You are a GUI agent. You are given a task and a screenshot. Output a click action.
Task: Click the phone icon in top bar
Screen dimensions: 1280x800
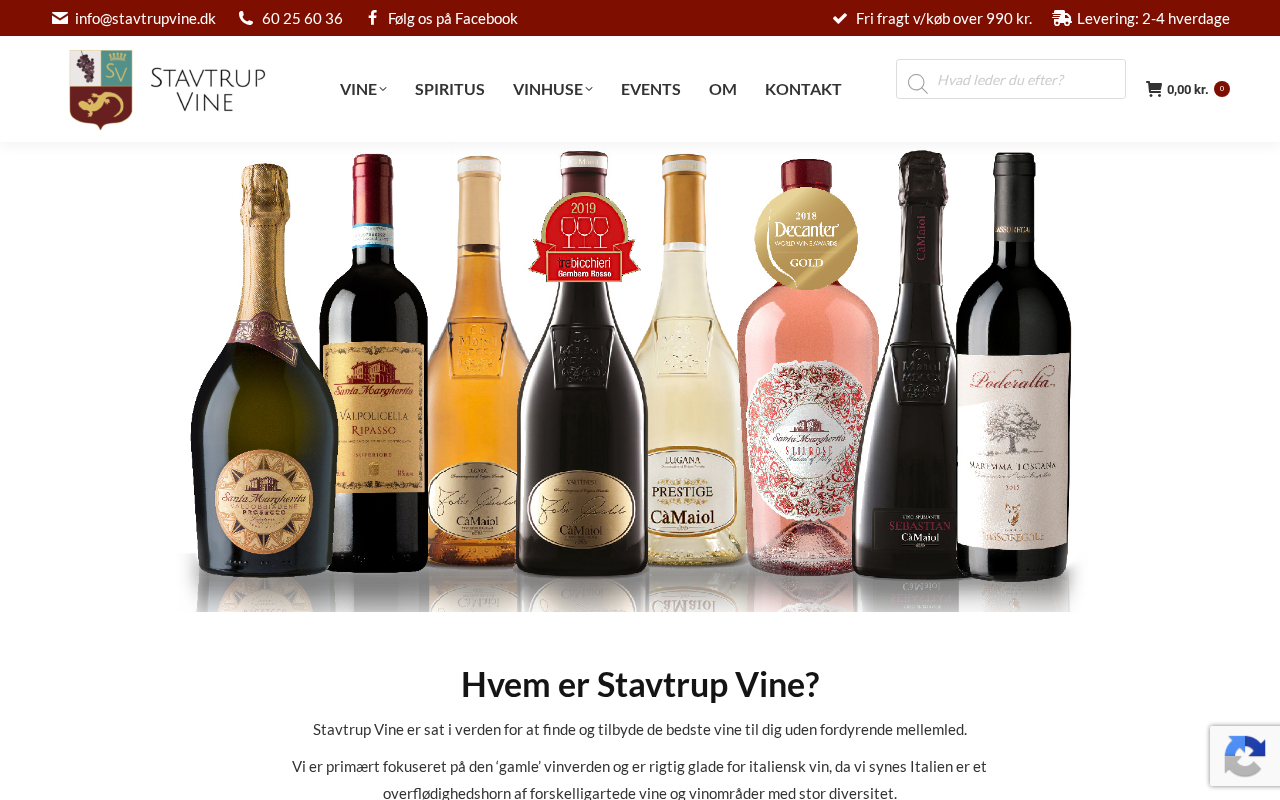[x=246, y=18]
